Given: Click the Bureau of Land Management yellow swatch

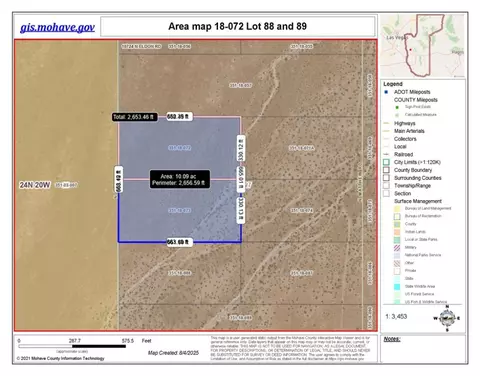Looking at the screenshot, I should pyautogui.click(x=397, y=209).
